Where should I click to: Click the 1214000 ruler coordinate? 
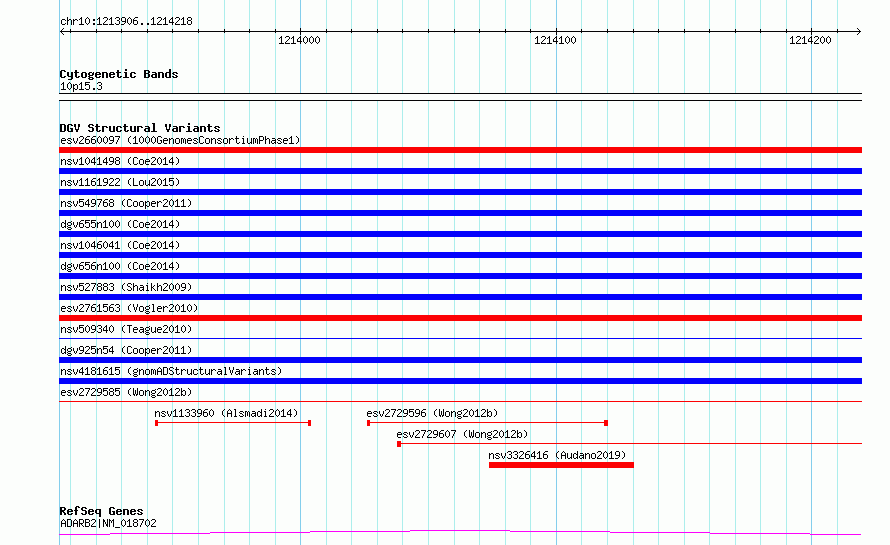click(x=299, y=40)
